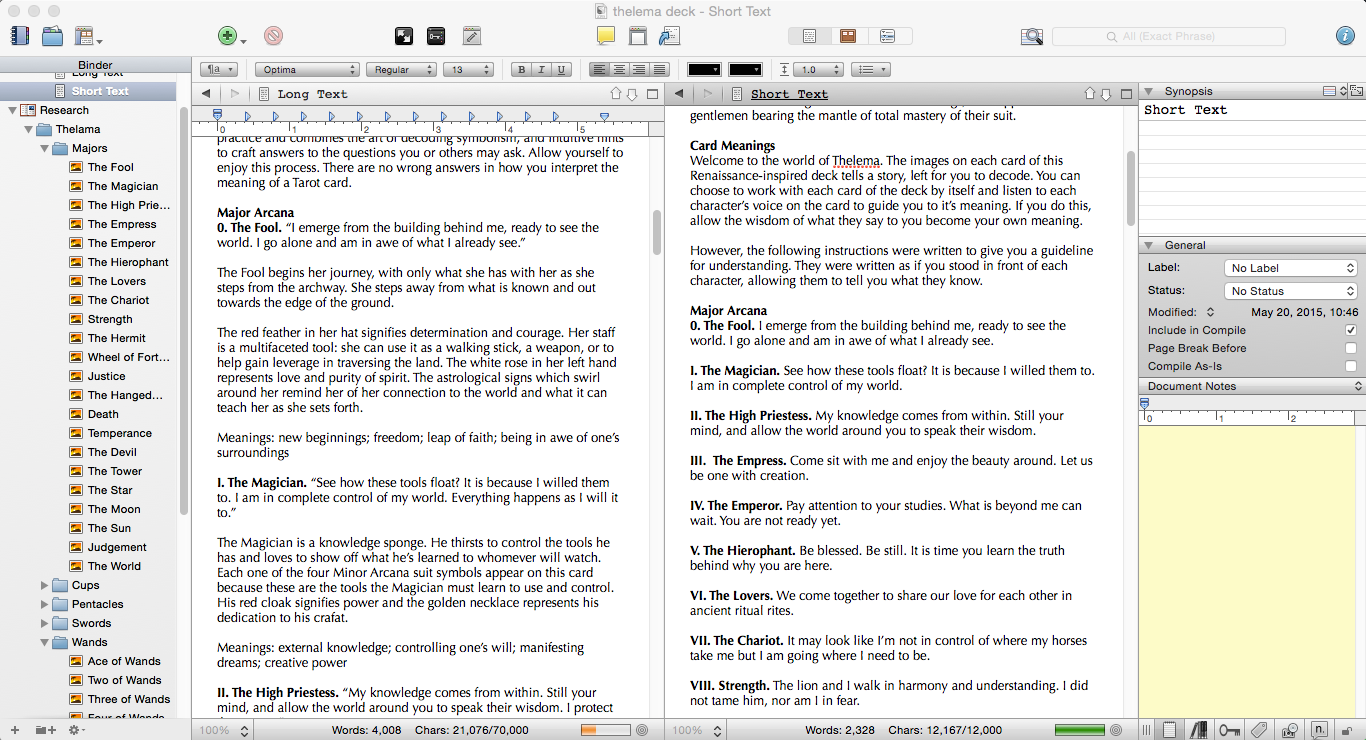Toggle split for the Long Text editor
The width and height of the screenshot is (1366, 740).
652,94
